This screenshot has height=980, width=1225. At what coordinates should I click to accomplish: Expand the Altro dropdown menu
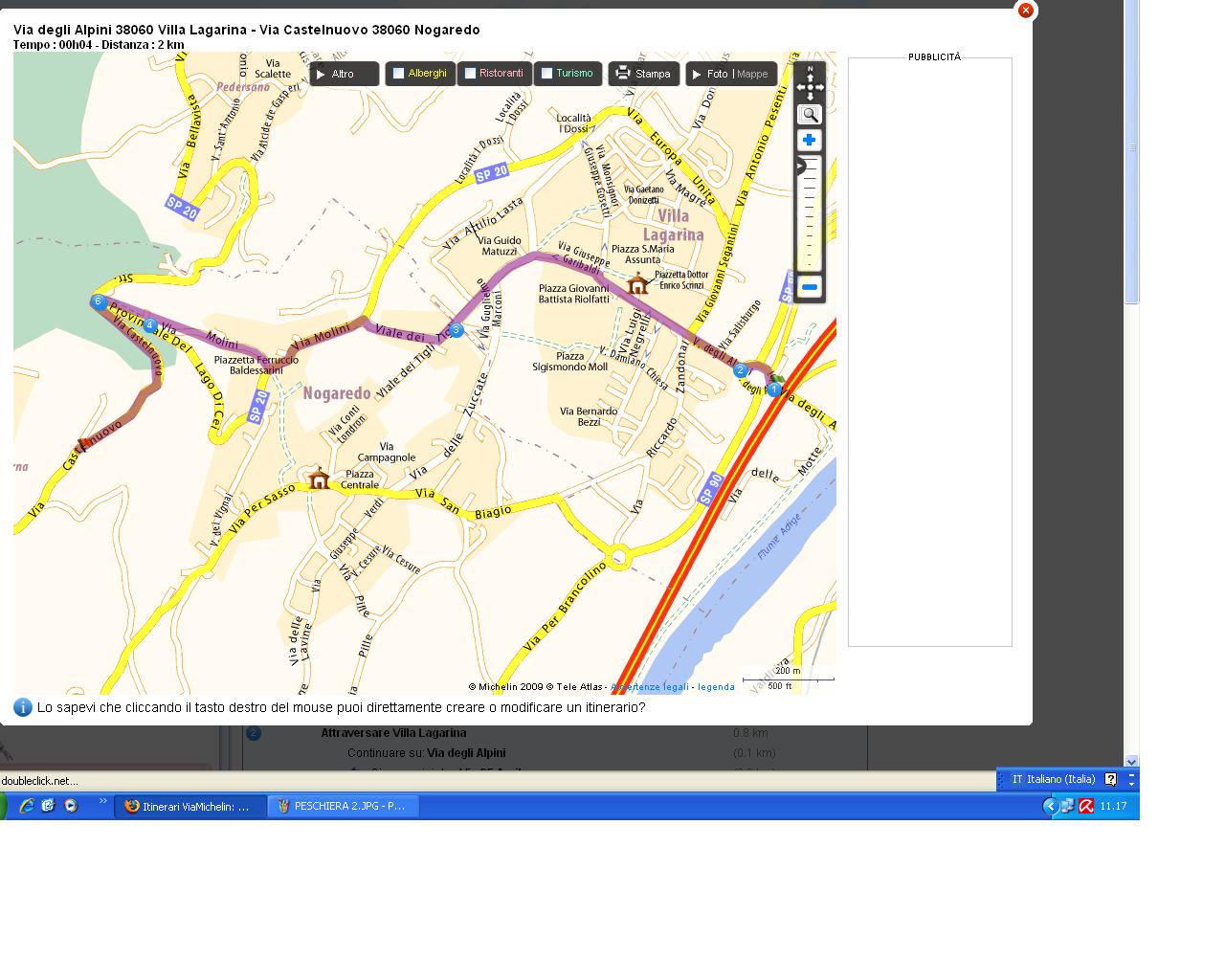344,74
